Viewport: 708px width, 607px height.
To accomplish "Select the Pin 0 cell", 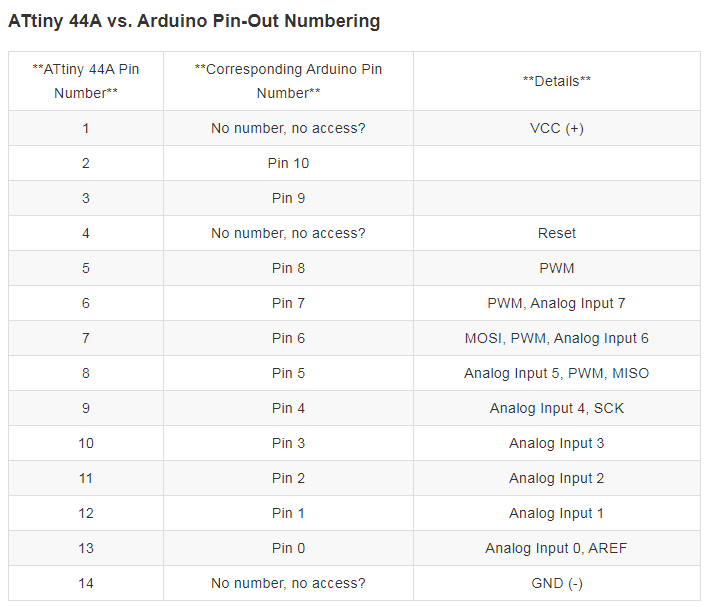I will (288, 548).
